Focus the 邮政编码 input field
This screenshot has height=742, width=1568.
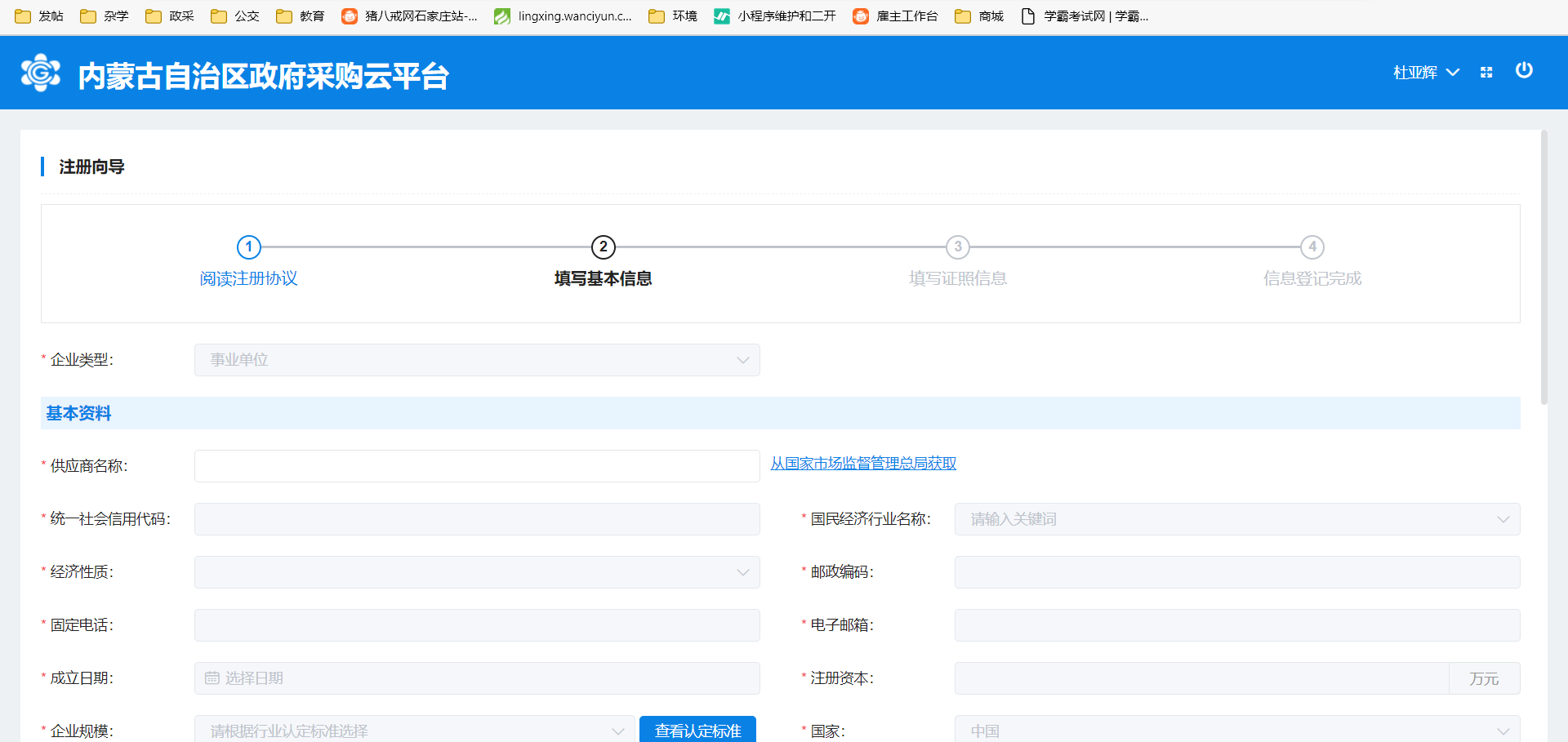click(x=1237, y=572)
